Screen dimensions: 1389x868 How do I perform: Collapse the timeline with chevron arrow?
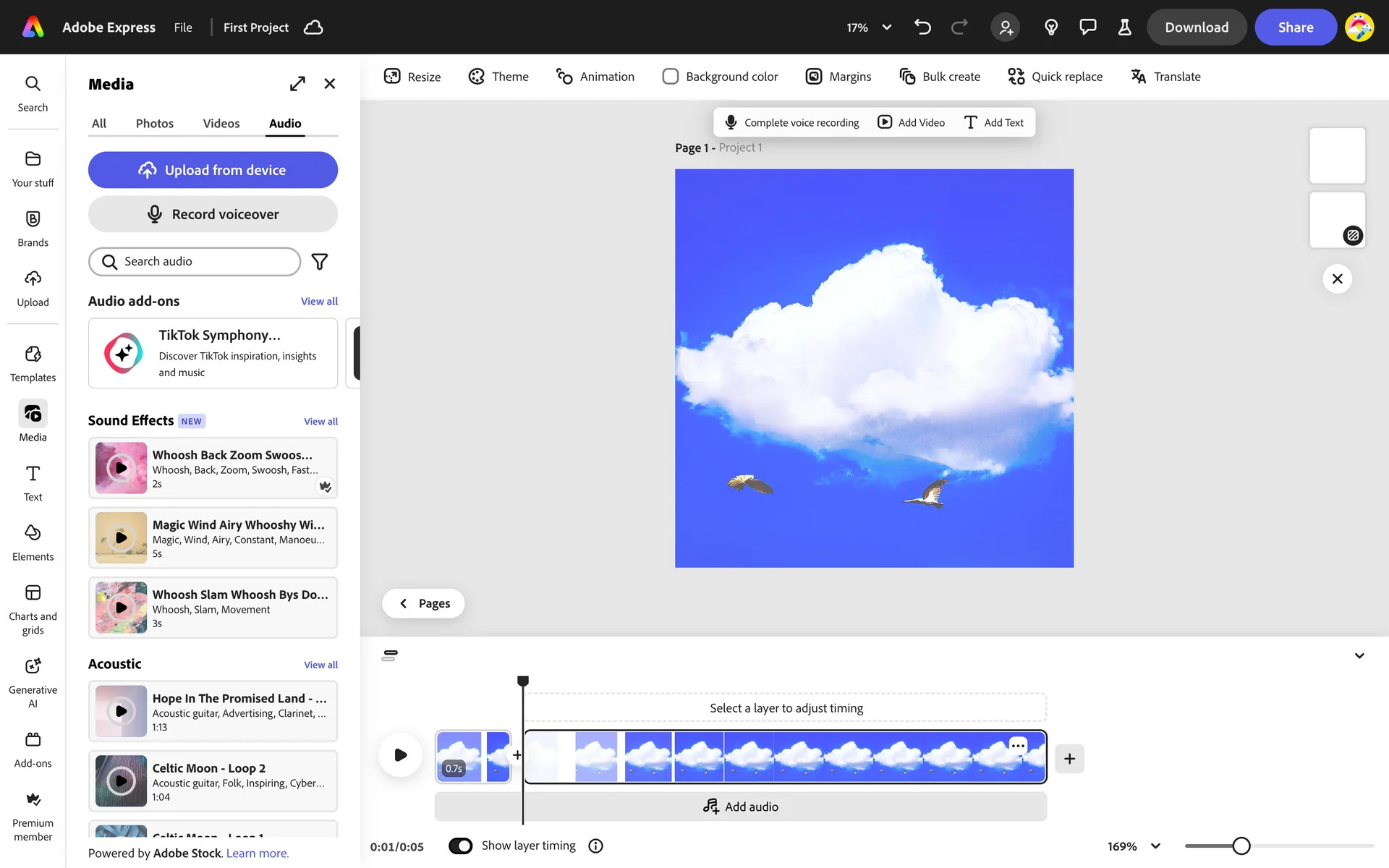point(1359,655)
